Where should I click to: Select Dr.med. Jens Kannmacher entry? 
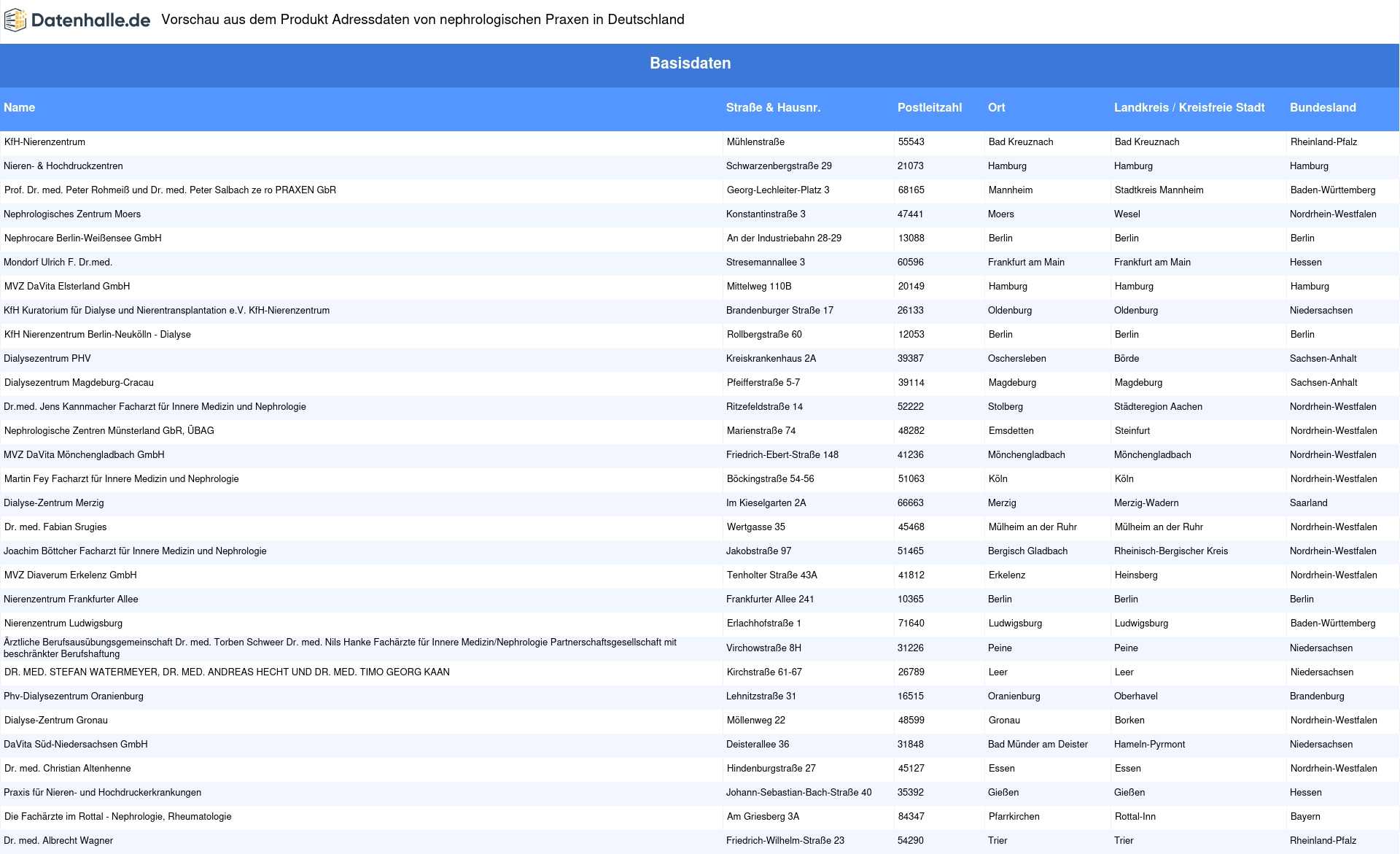[155, 407]
